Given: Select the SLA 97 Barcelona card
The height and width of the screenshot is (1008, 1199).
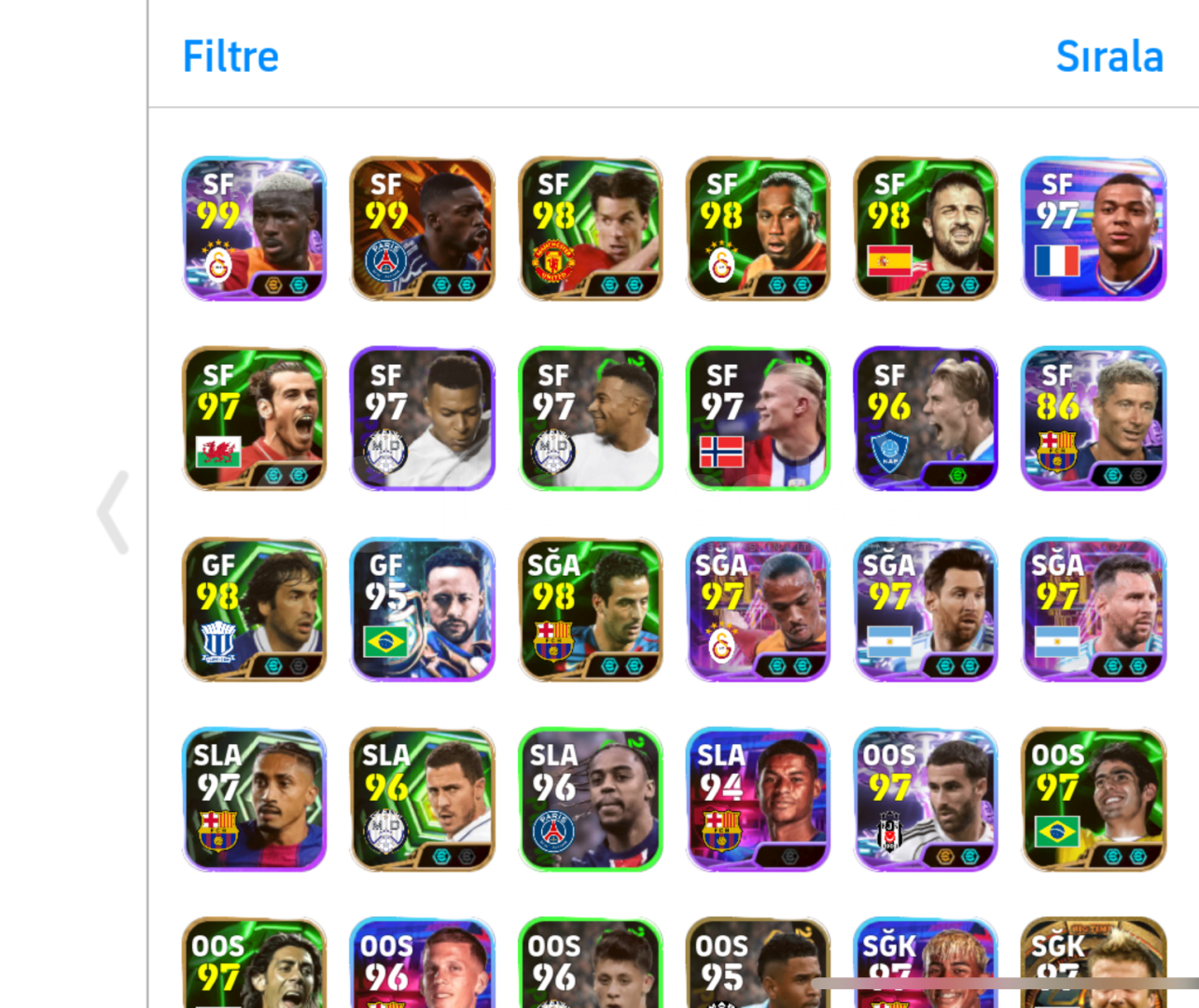Looking at the screenshot, I should pos(255,800).
